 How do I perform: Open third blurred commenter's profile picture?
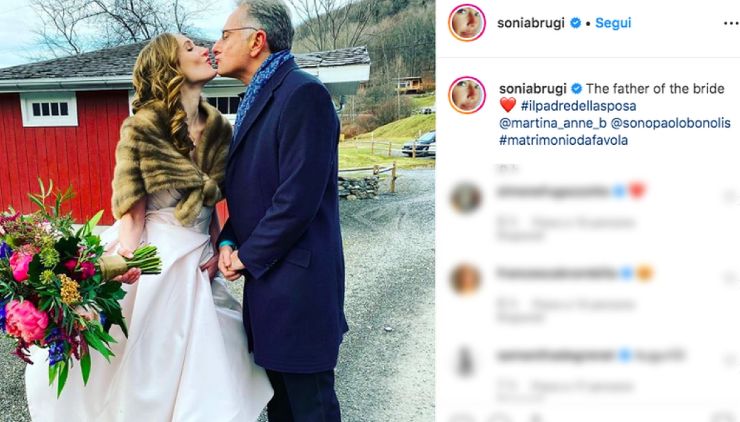tap(466, 361)
